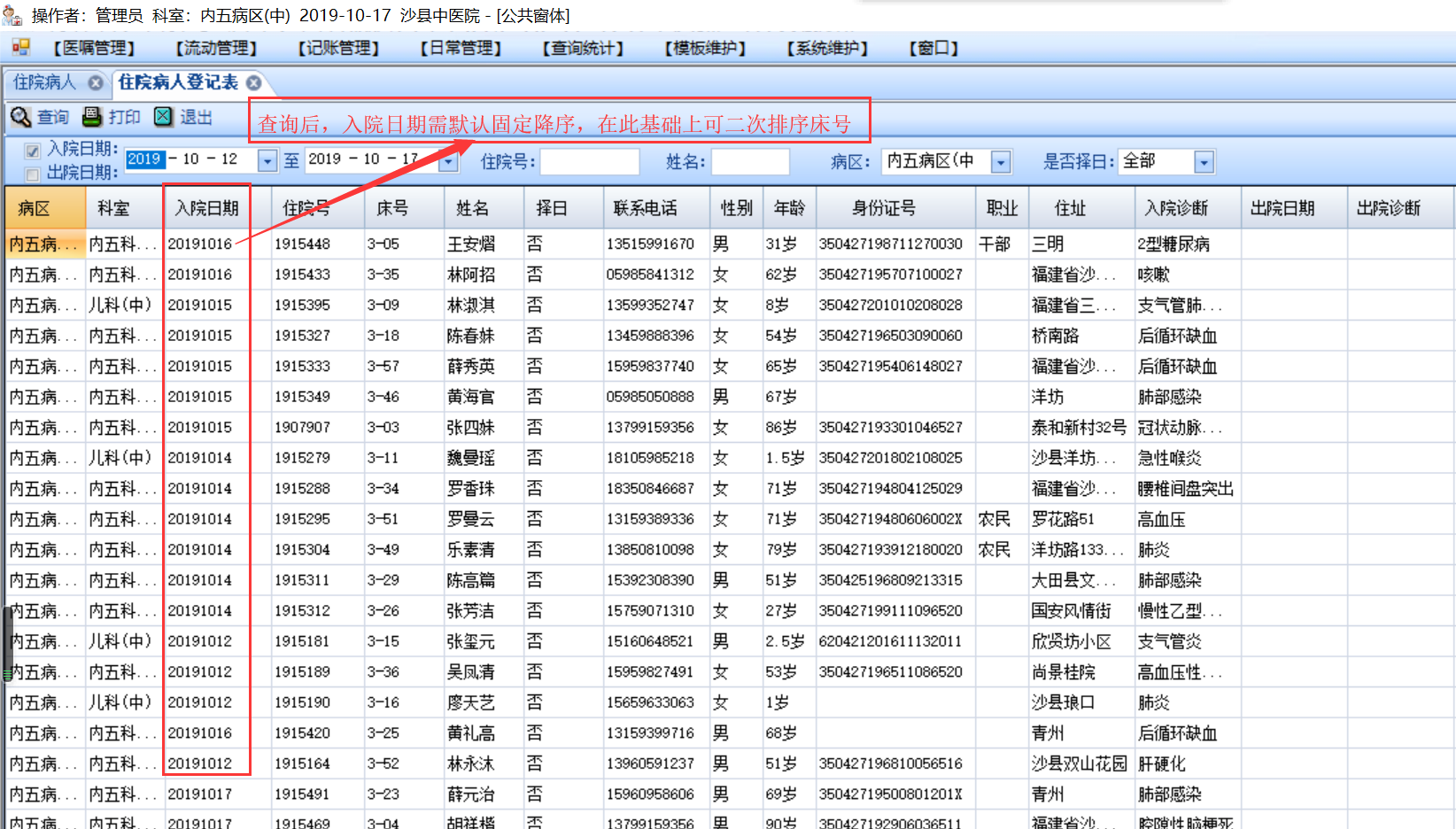
Task: Open the 模板维护 menu
Action: [705, 48]
